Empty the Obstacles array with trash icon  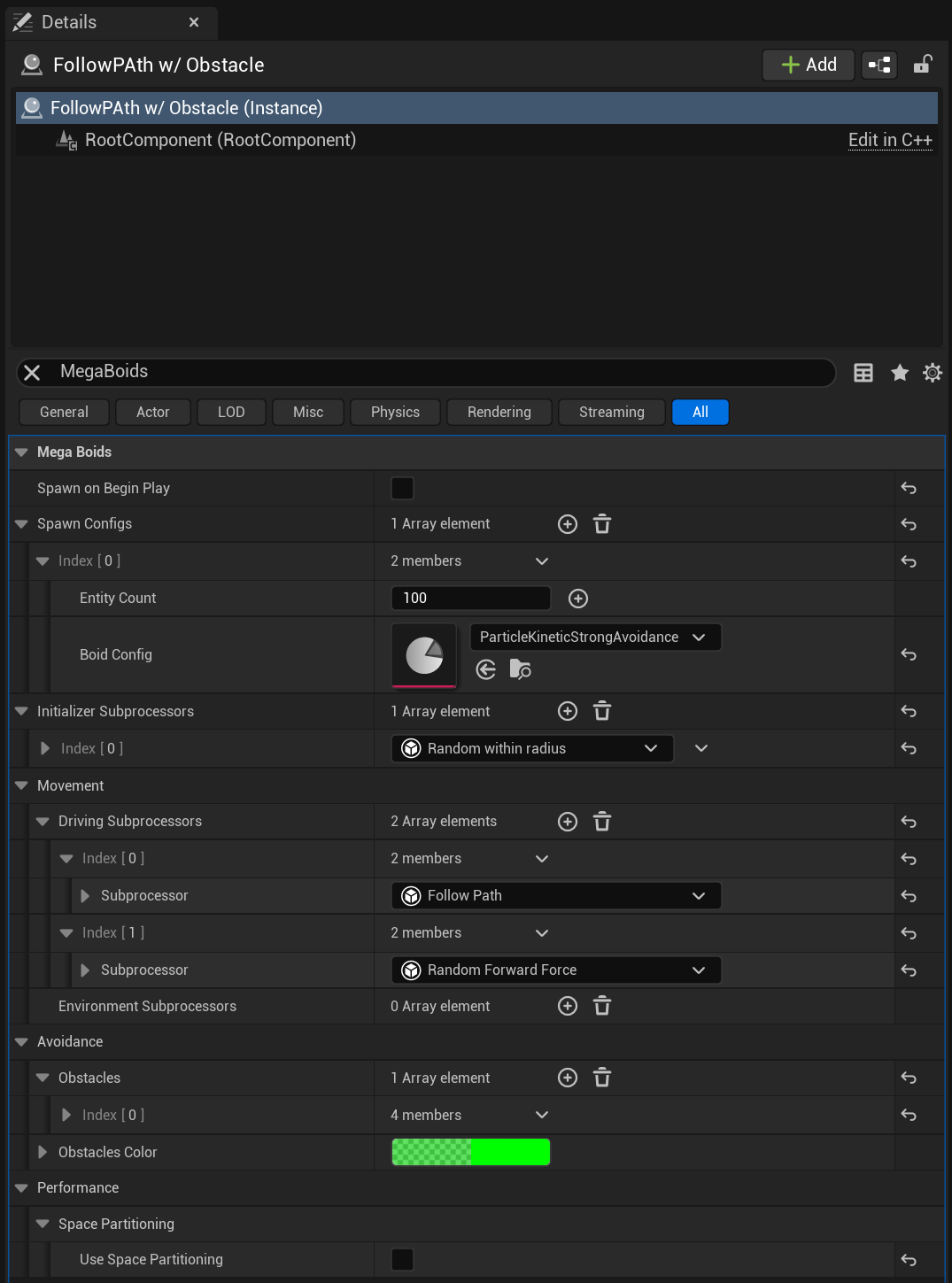602,1078
